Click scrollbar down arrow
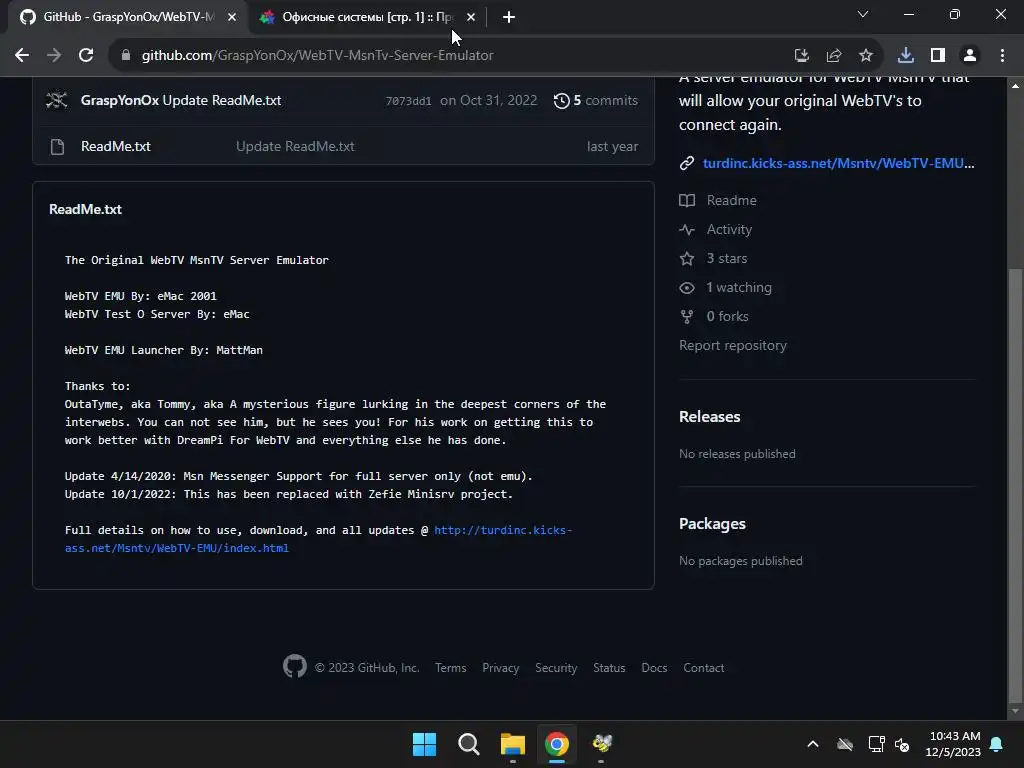The height and width of the screenshot is (768, 1024). click(1015, 711)
